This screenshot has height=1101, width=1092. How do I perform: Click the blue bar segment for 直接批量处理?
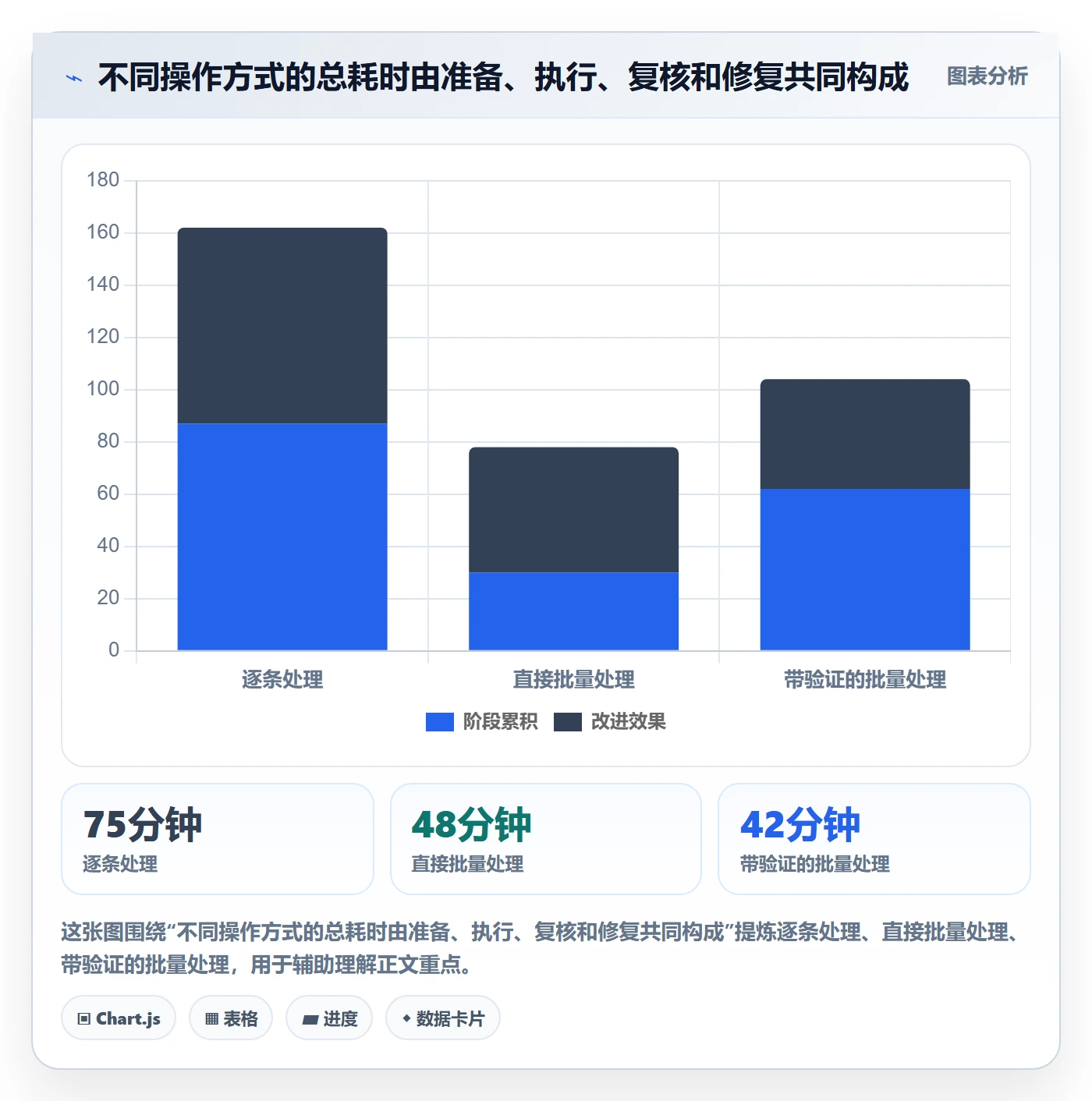click(x=573, y=611)
